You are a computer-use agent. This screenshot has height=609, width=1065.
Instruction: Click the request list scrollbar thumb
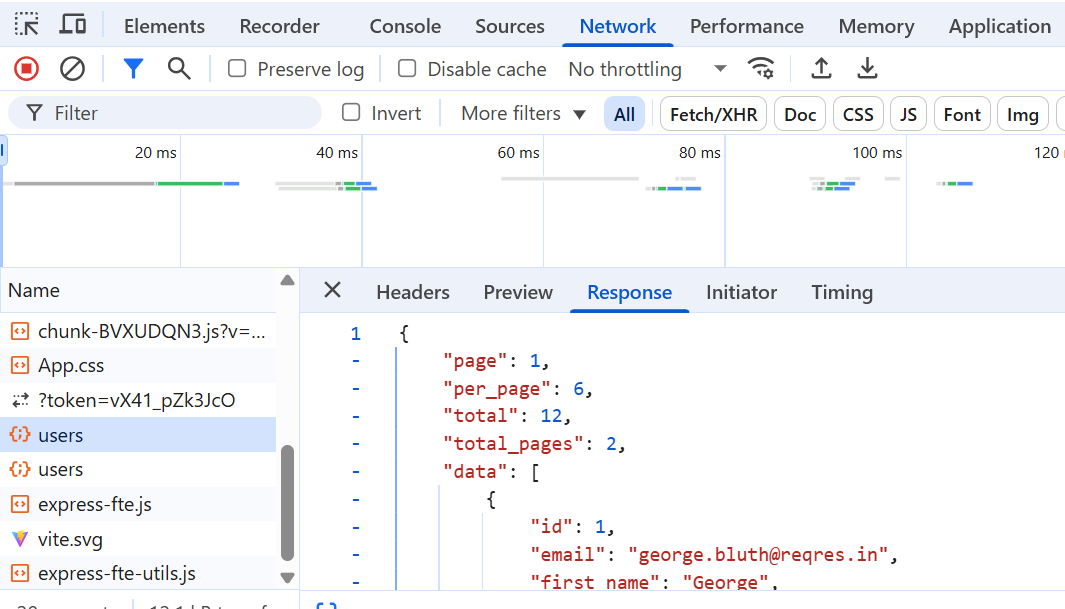[287, 502]
